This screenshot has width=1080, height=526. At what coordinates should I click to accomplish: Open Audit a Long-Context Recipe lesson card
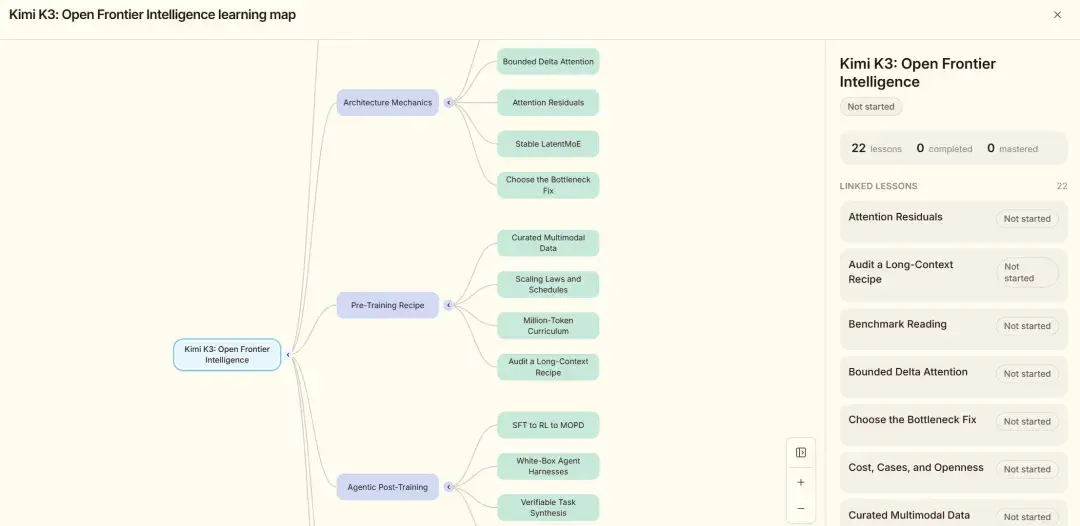click(953, 275)
